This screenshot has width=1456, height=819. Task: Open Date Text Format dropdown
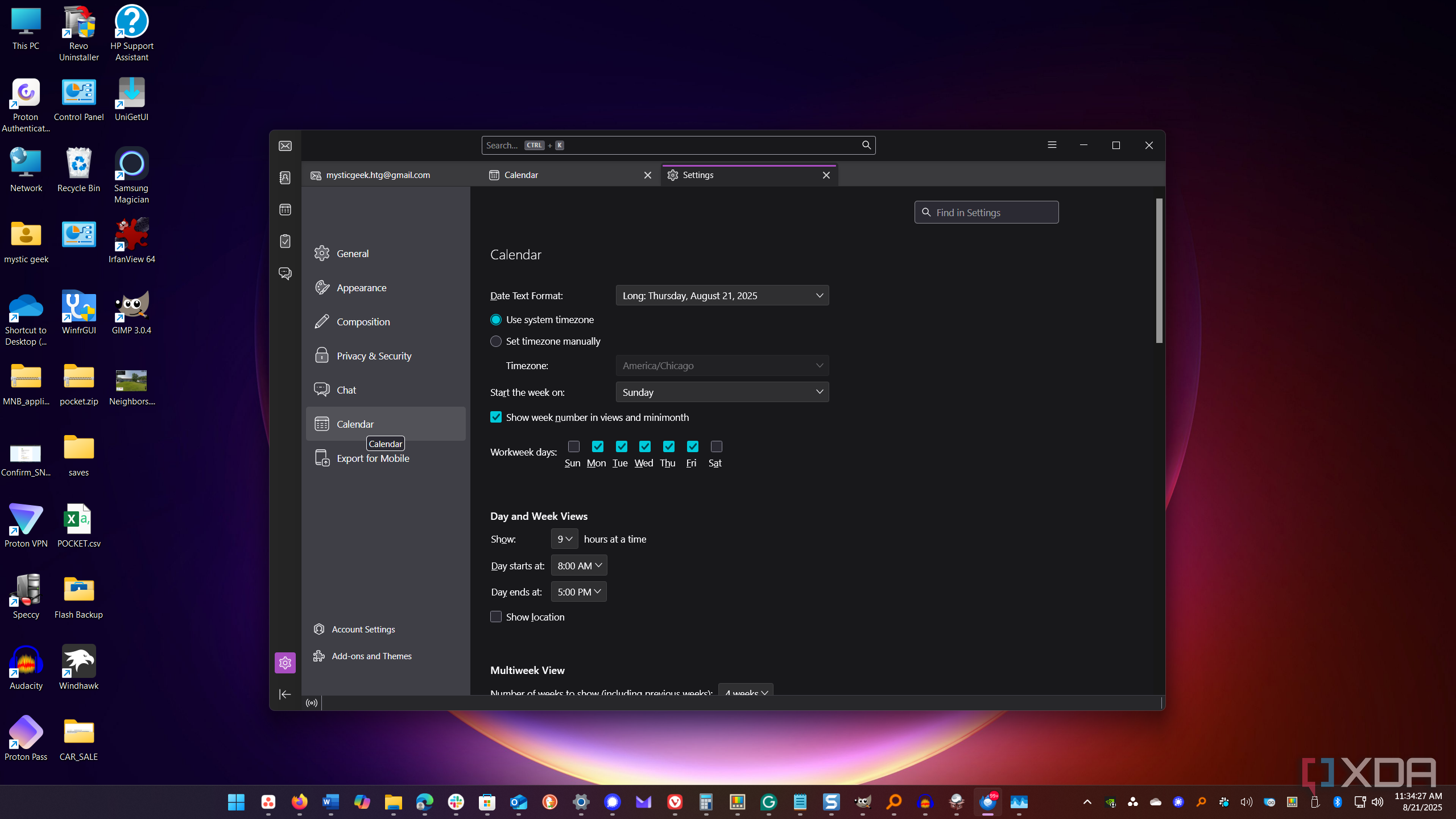click(722, 296)
